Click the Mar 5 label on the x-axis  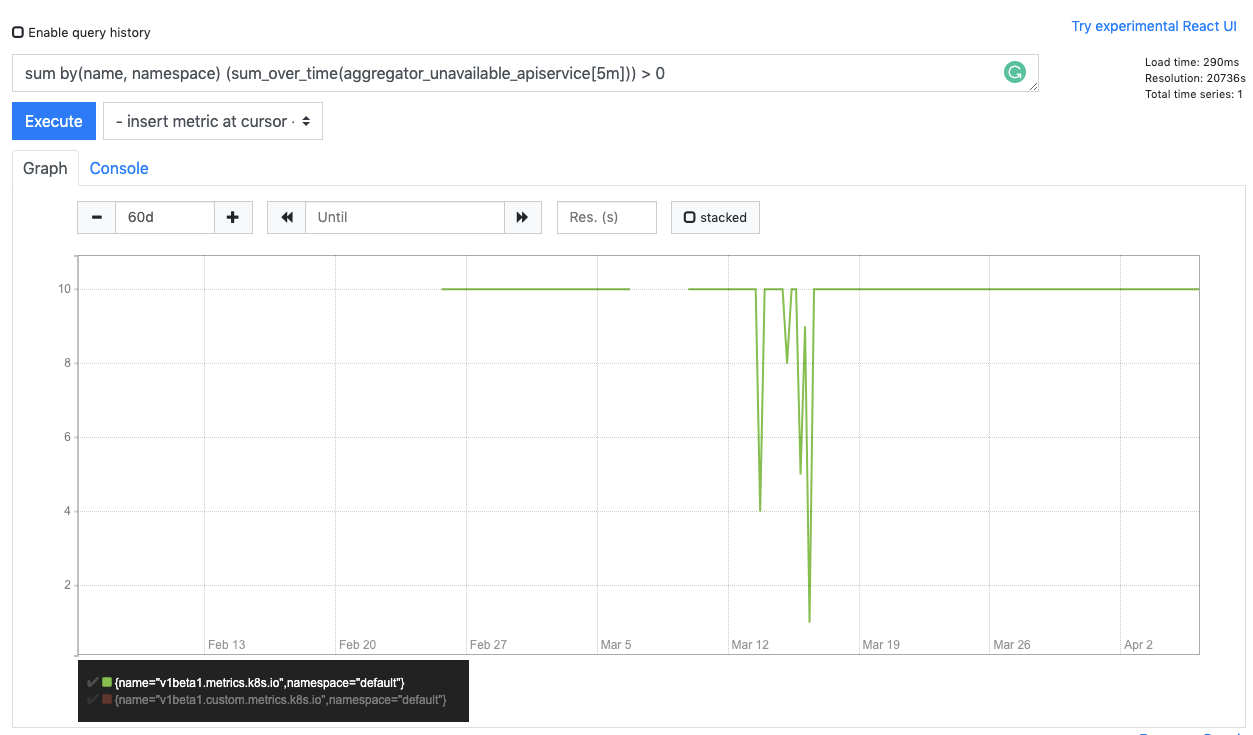[616, 645]
